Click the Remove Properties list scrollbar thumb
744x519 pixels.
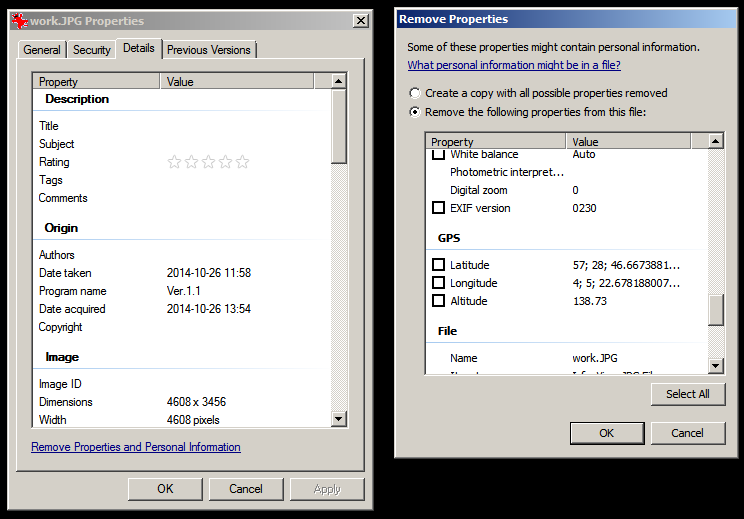[x=716, y=310]
